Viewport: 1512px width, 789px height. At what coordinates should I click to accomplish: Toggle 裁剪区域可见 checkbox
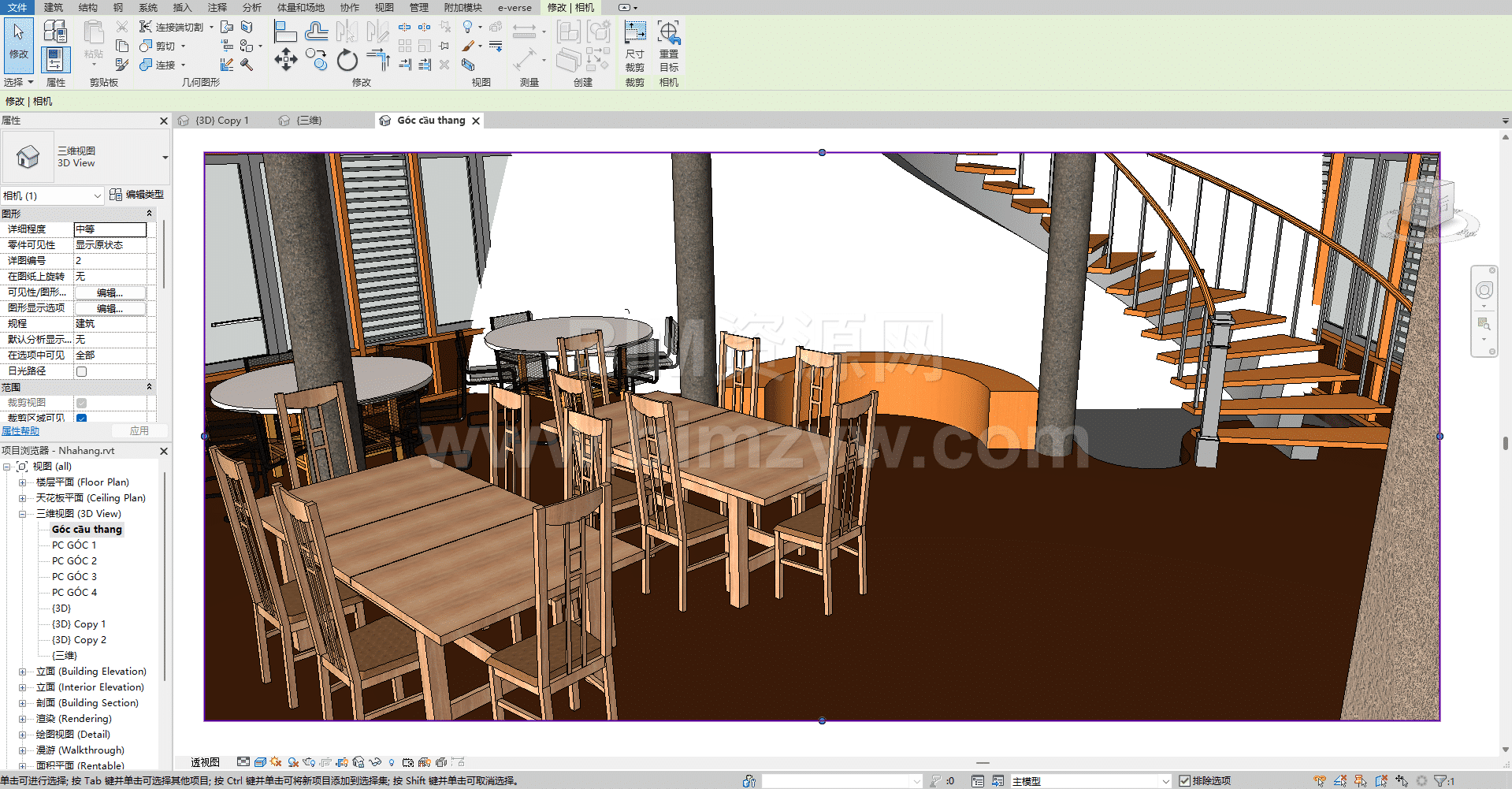[81, 419]
